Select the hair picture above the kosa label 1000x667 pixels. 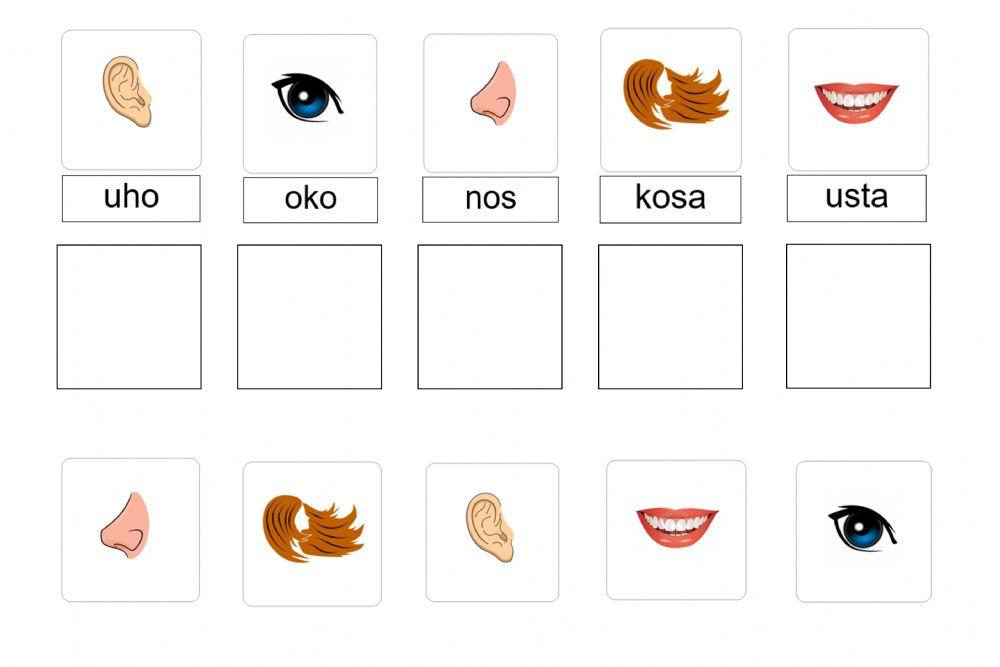[671, 99]
